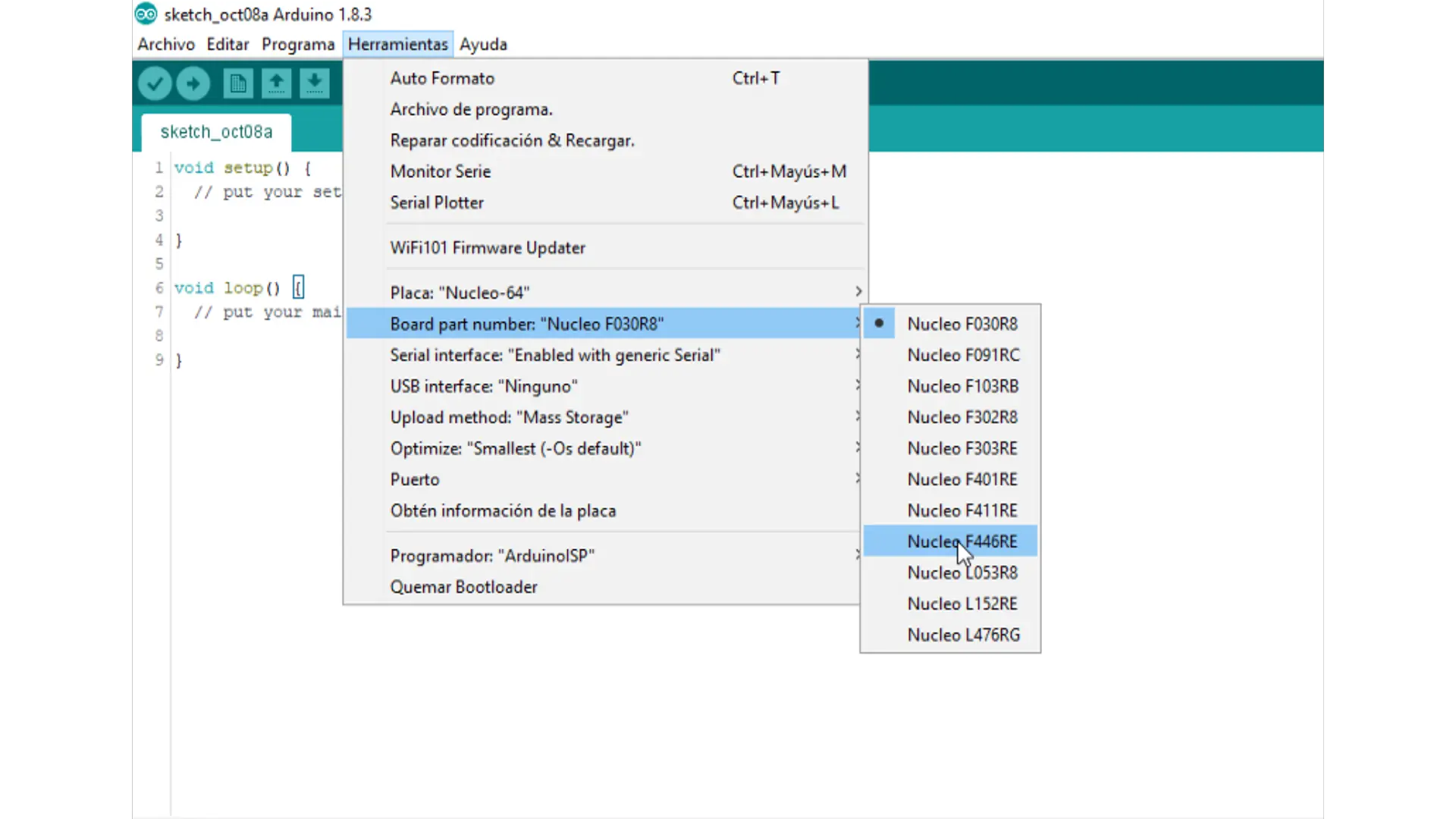Click the Upload arrow toolbar icon

pyautogui.click(x=193, y=83)
